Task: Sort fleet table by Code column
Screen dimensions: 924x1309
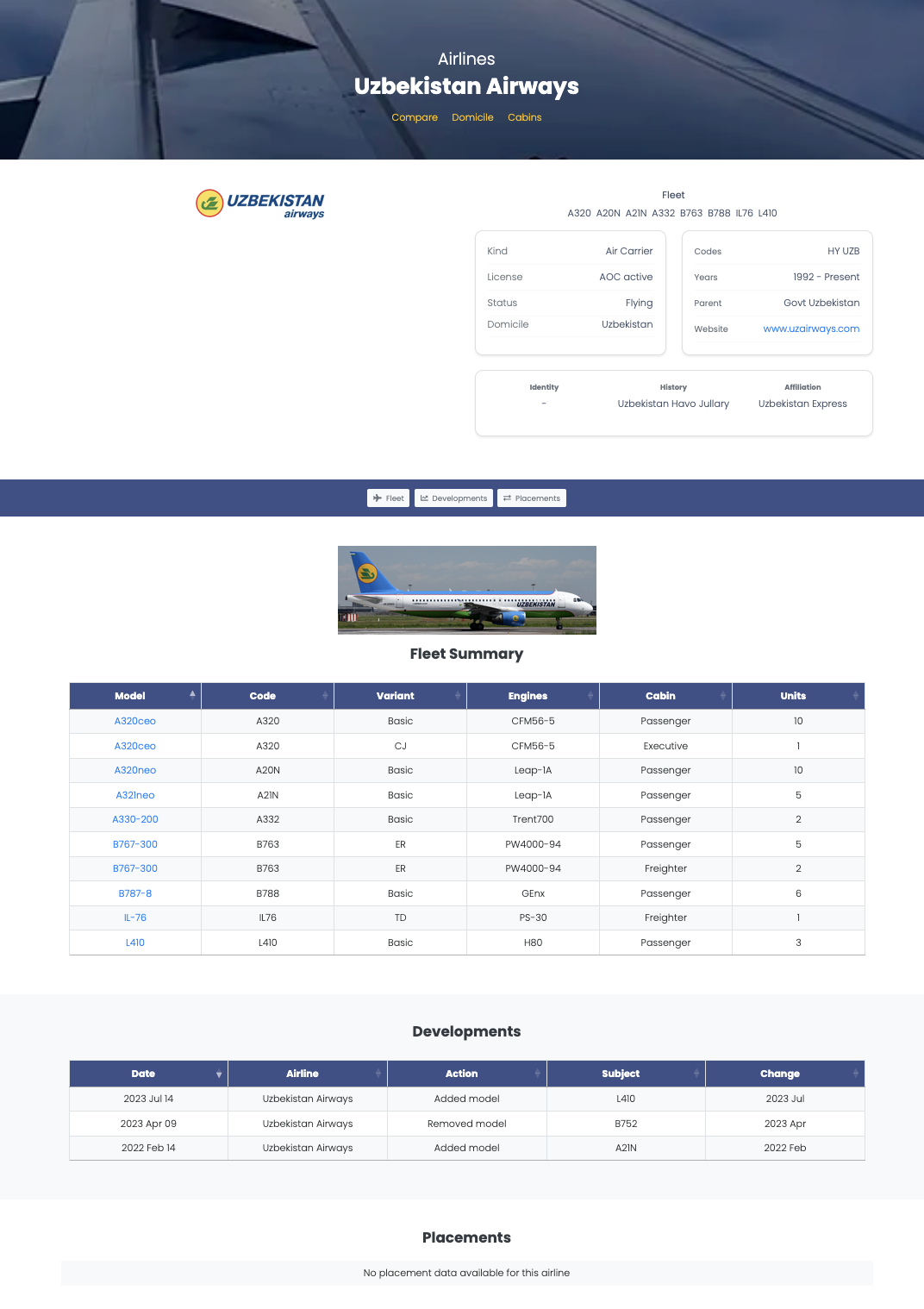Action: point(268,696)
